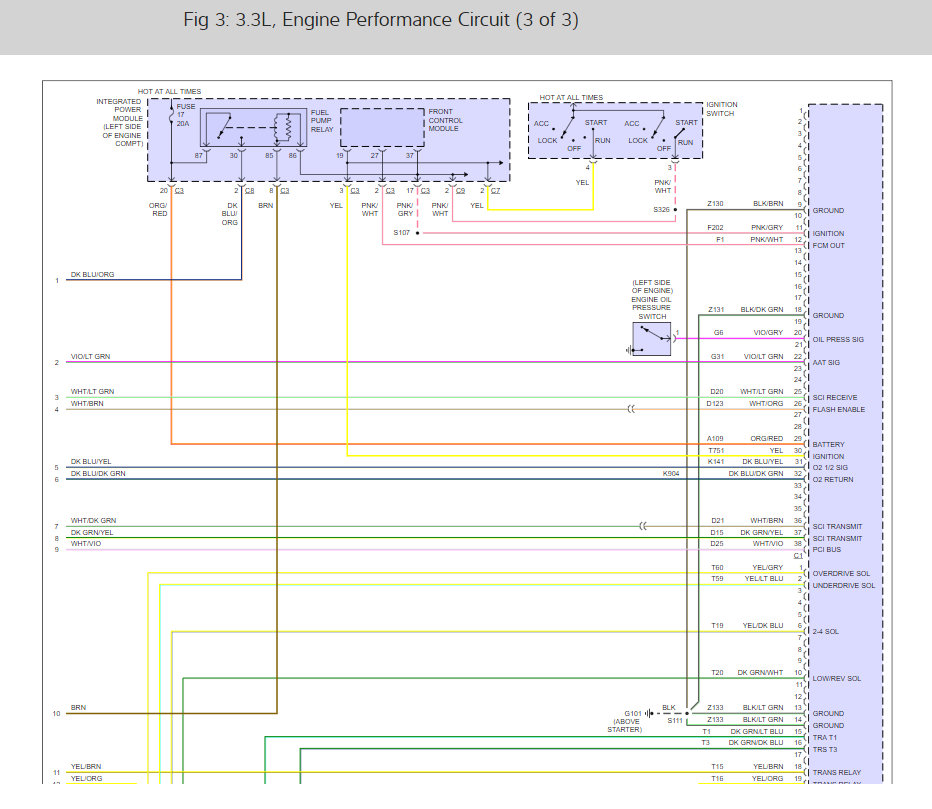Click the 'DK GRN/DK BLU' wire color label
Image resolution: width=932 pixels, height=809 pixels.
(755, 742)
